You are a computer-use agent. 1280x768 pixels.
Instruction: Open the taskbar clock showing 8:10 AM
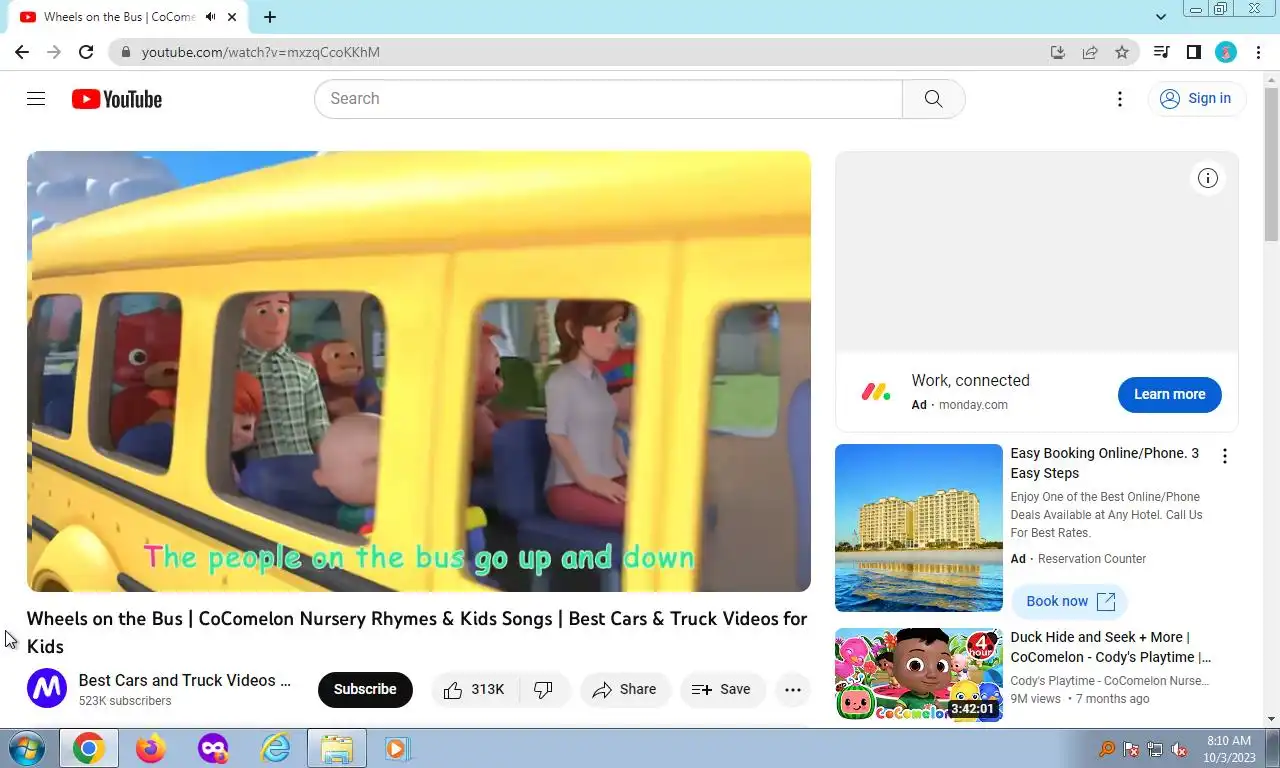(1229, 749)
